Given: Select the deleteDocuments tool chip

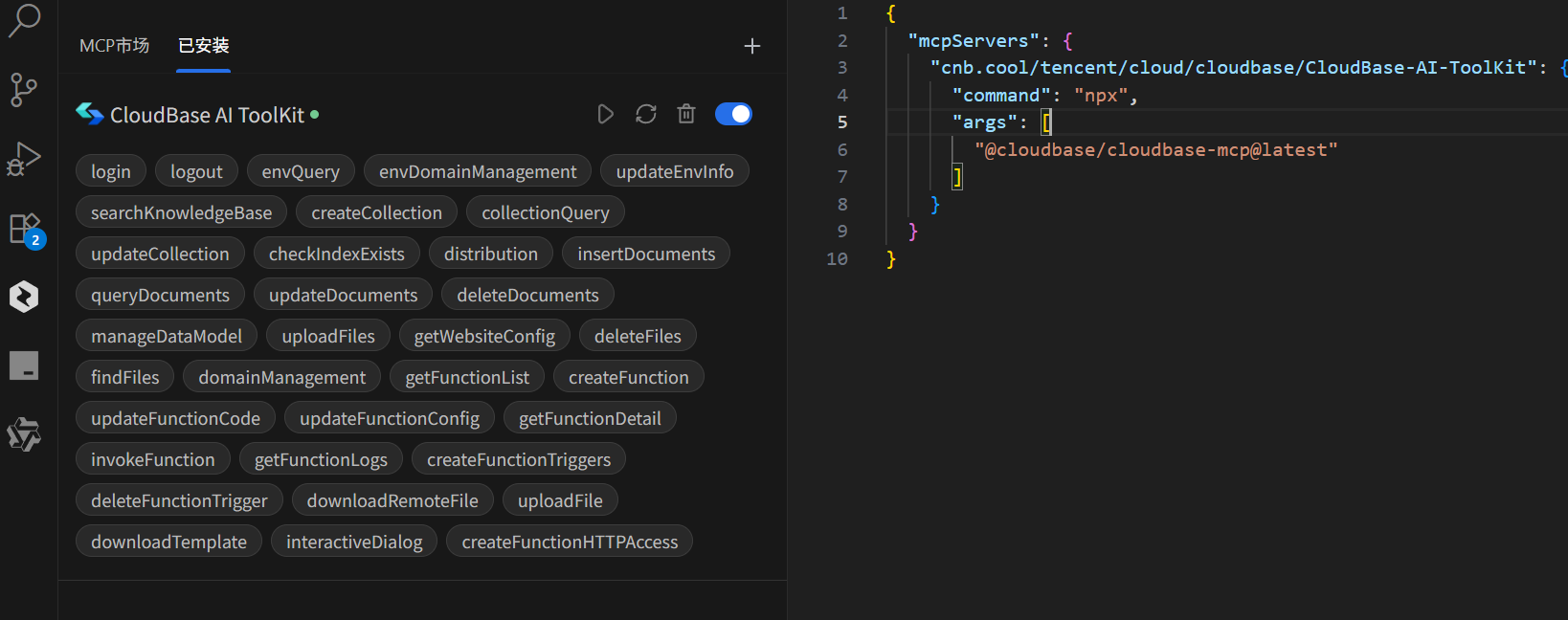Looking at the screenshot, I should (527, 295).
